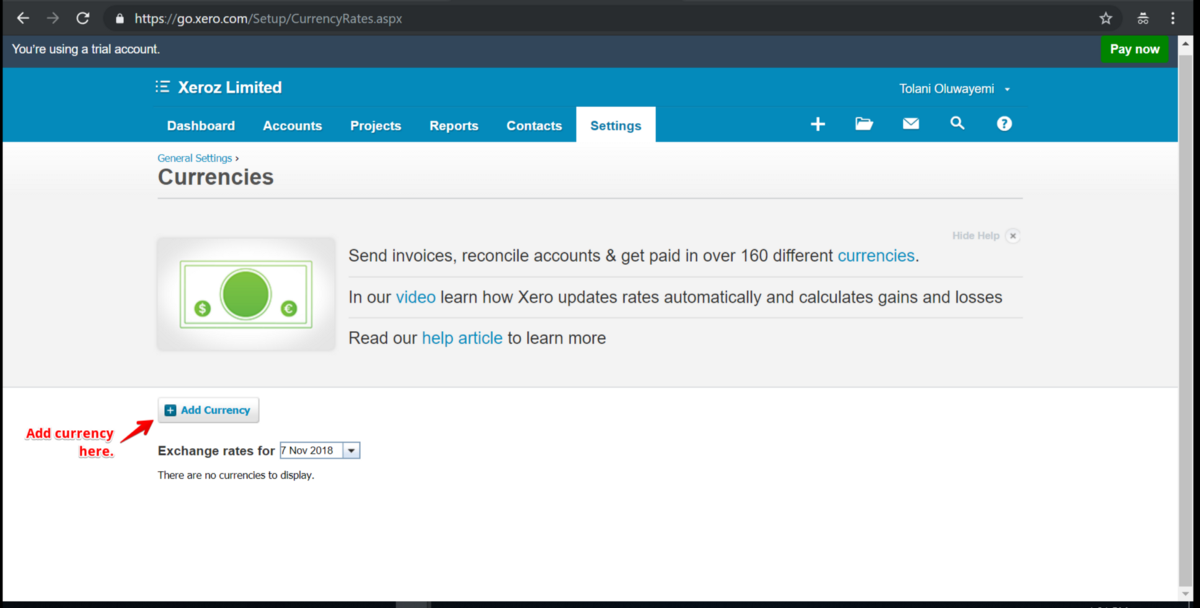Screen dimensions: 1200x608
Task: Close the help panel with X icon
Action: [x=1013, y=236]
